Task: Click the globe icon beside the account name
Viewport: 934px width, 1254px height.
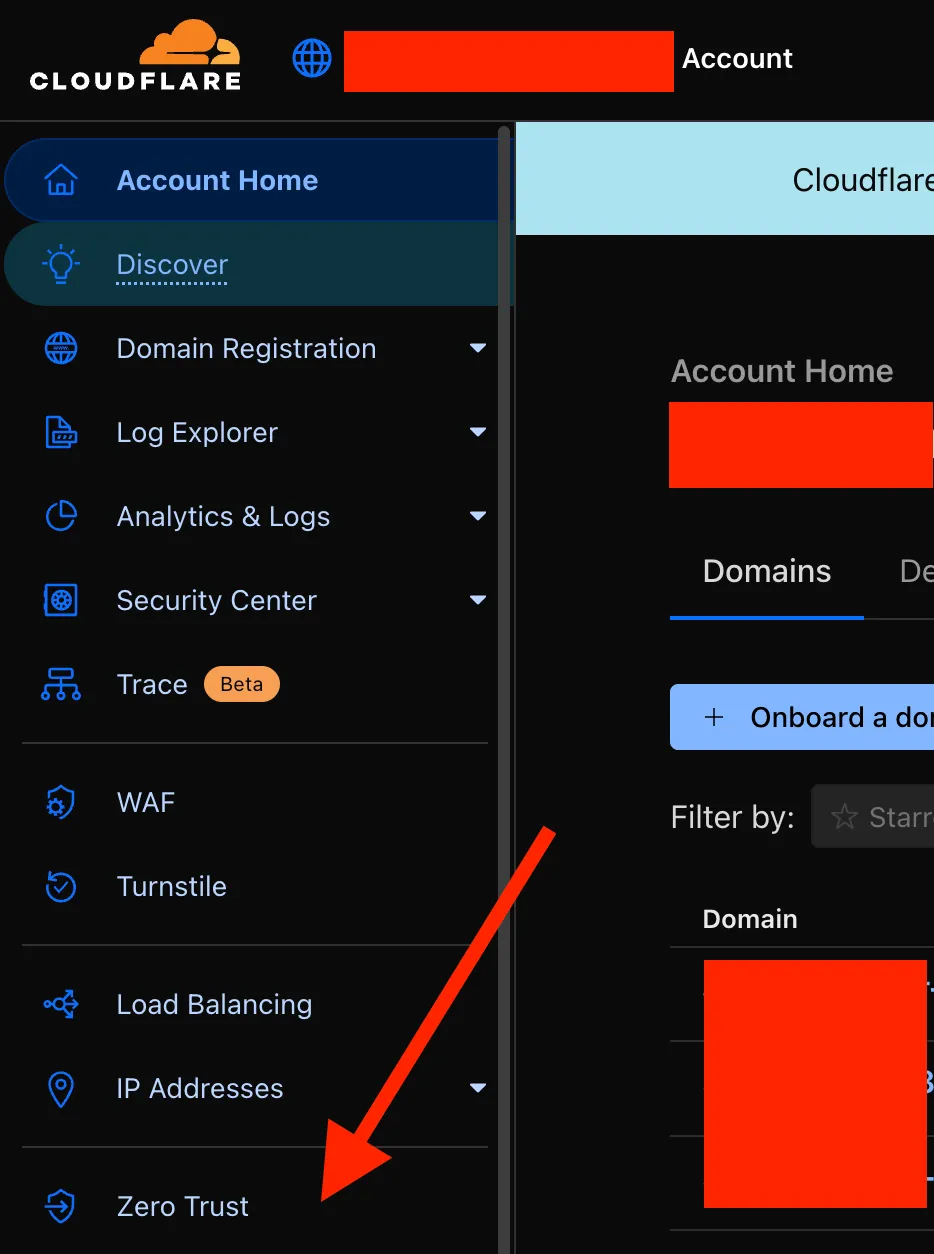Action: (x=312, y=58)
